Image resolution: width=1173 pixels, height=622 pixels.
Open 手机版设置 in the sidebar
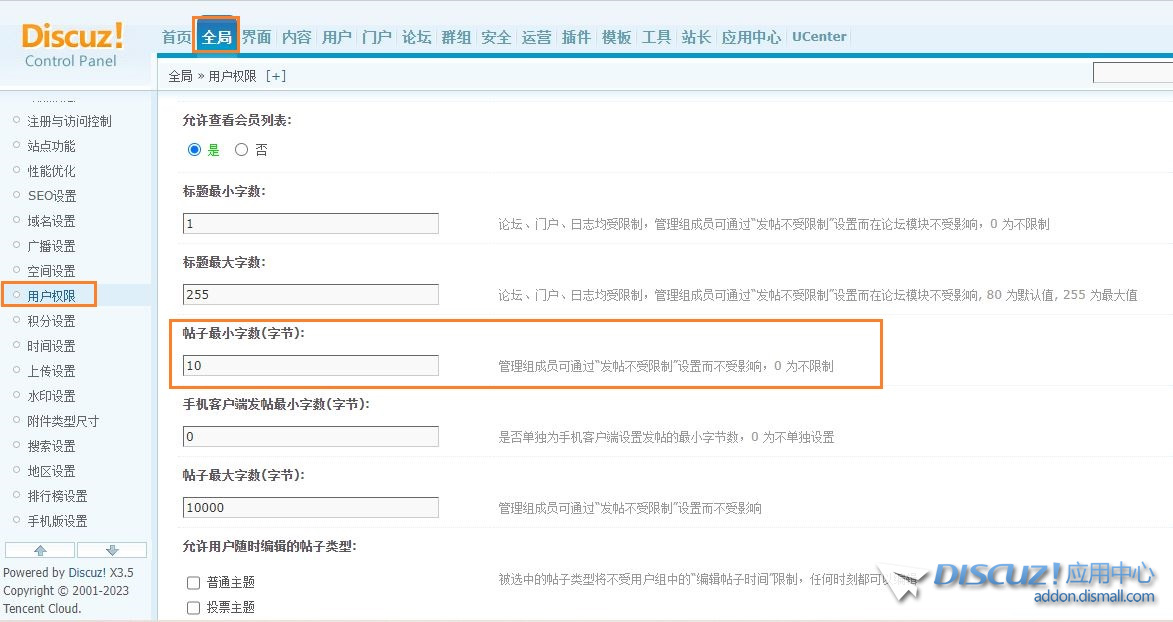(57, 521)
